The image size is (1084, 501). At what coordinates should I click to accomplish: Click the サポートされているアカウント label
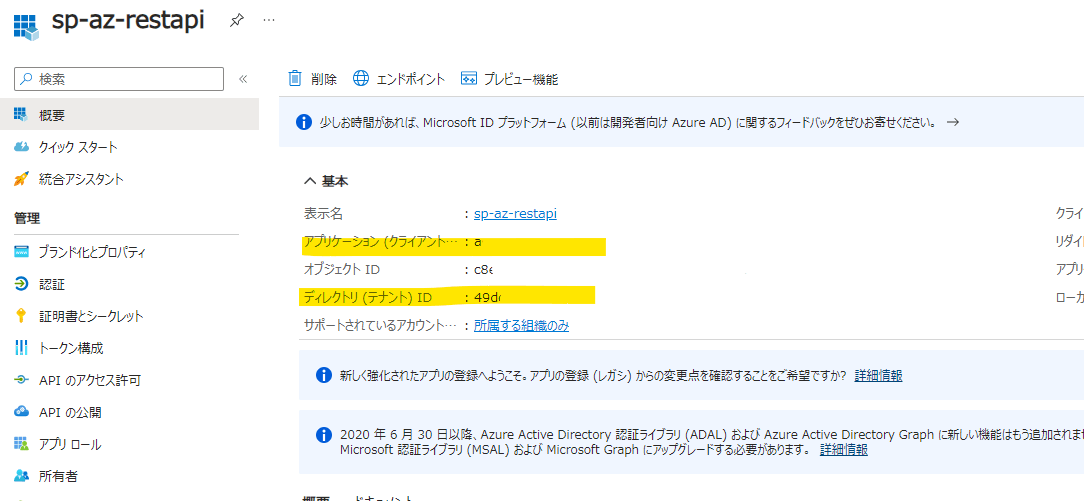click(x=381, y=325)
